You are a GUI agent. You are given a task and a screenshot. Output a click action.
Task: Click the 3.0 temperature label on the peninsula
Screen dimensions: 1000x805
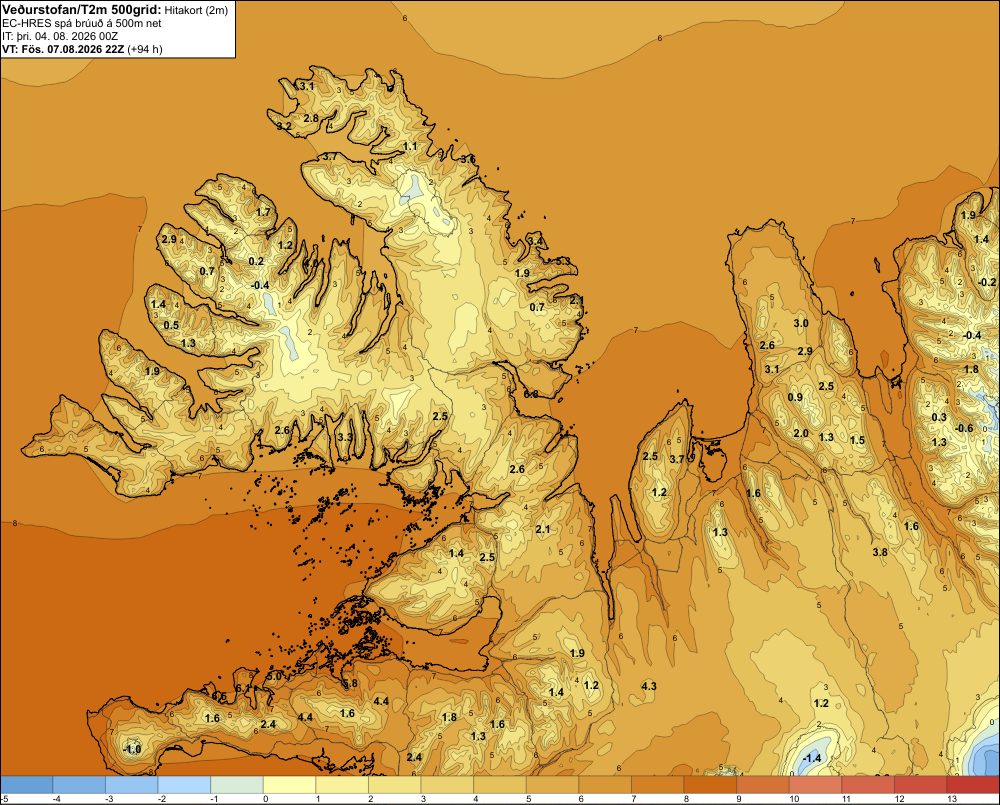pos(801,323)
